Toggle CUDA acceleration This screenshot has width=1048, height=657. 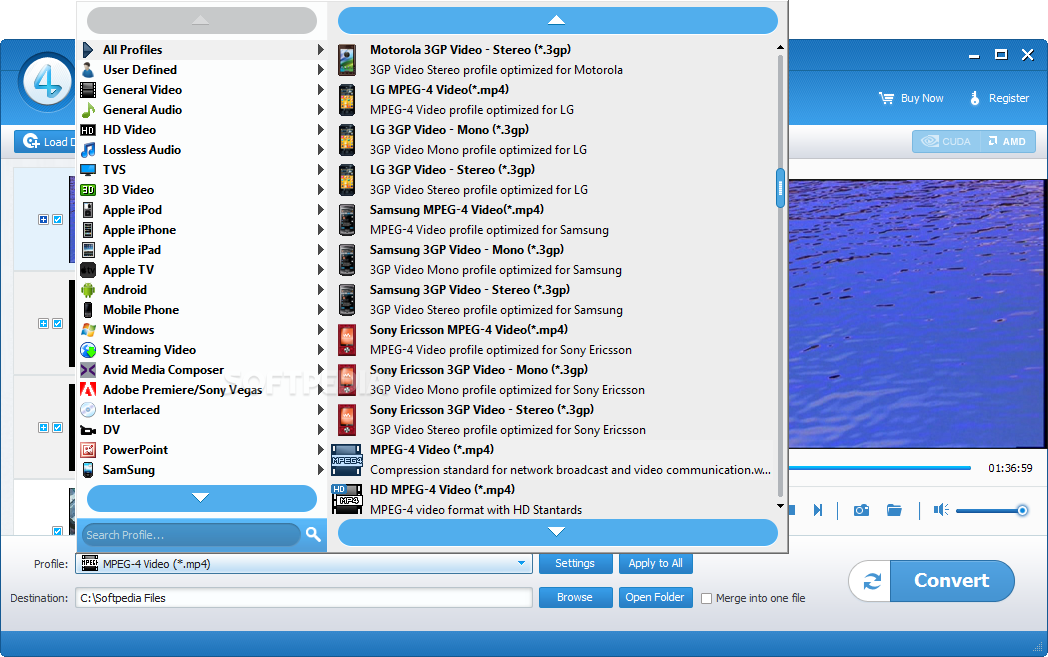click(x=946, y=142)
